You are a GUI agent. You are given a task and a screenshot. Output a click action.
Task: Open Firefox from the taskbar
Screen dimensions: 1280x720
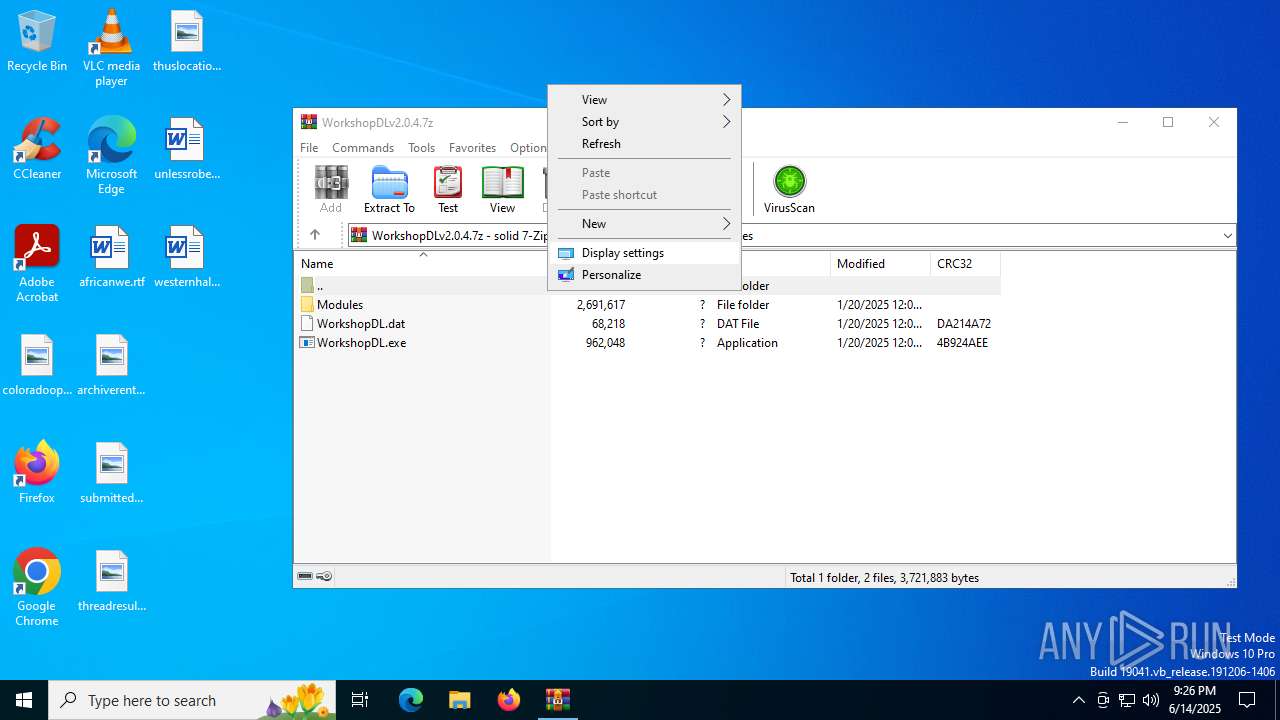point(508,700)
